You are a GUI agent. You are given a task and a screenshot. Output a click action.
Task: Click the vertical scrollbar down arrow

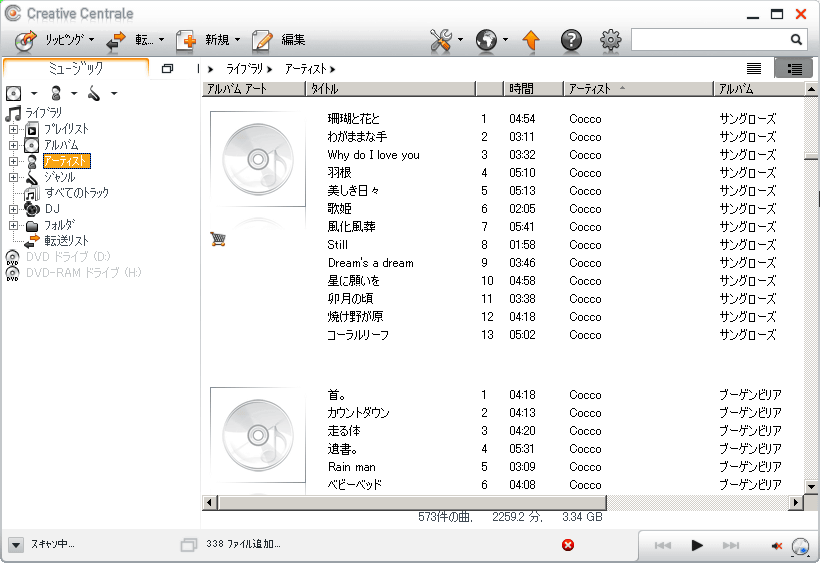coord(811,486)
